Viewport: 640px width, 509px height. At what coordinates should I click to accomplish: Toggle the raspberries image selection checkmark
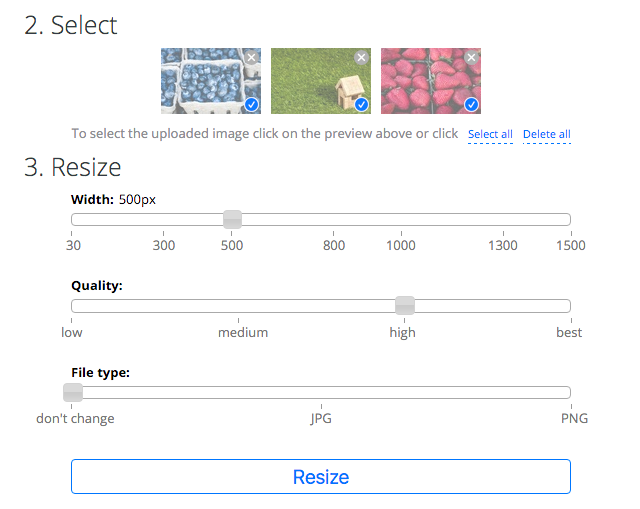tap(471, 104)
